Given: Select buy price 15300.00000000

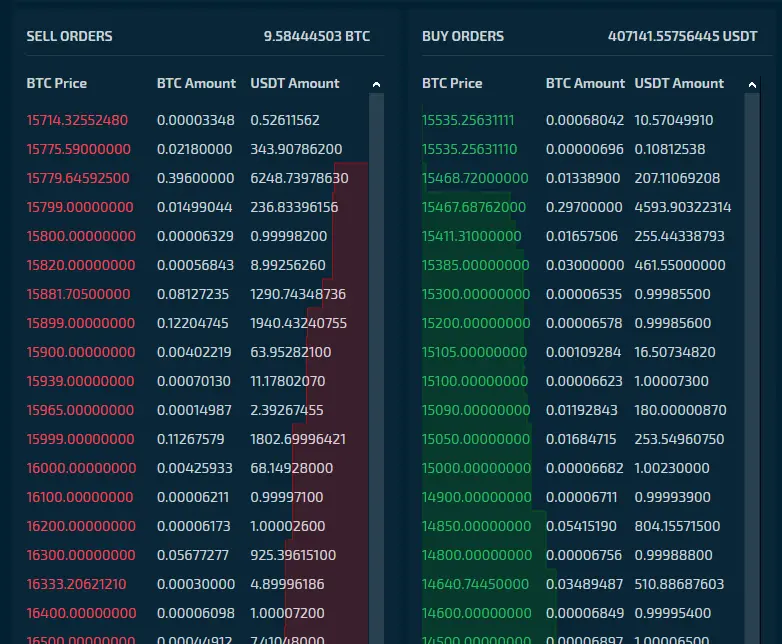Looking at the screenshot, I should click(476, 294).
